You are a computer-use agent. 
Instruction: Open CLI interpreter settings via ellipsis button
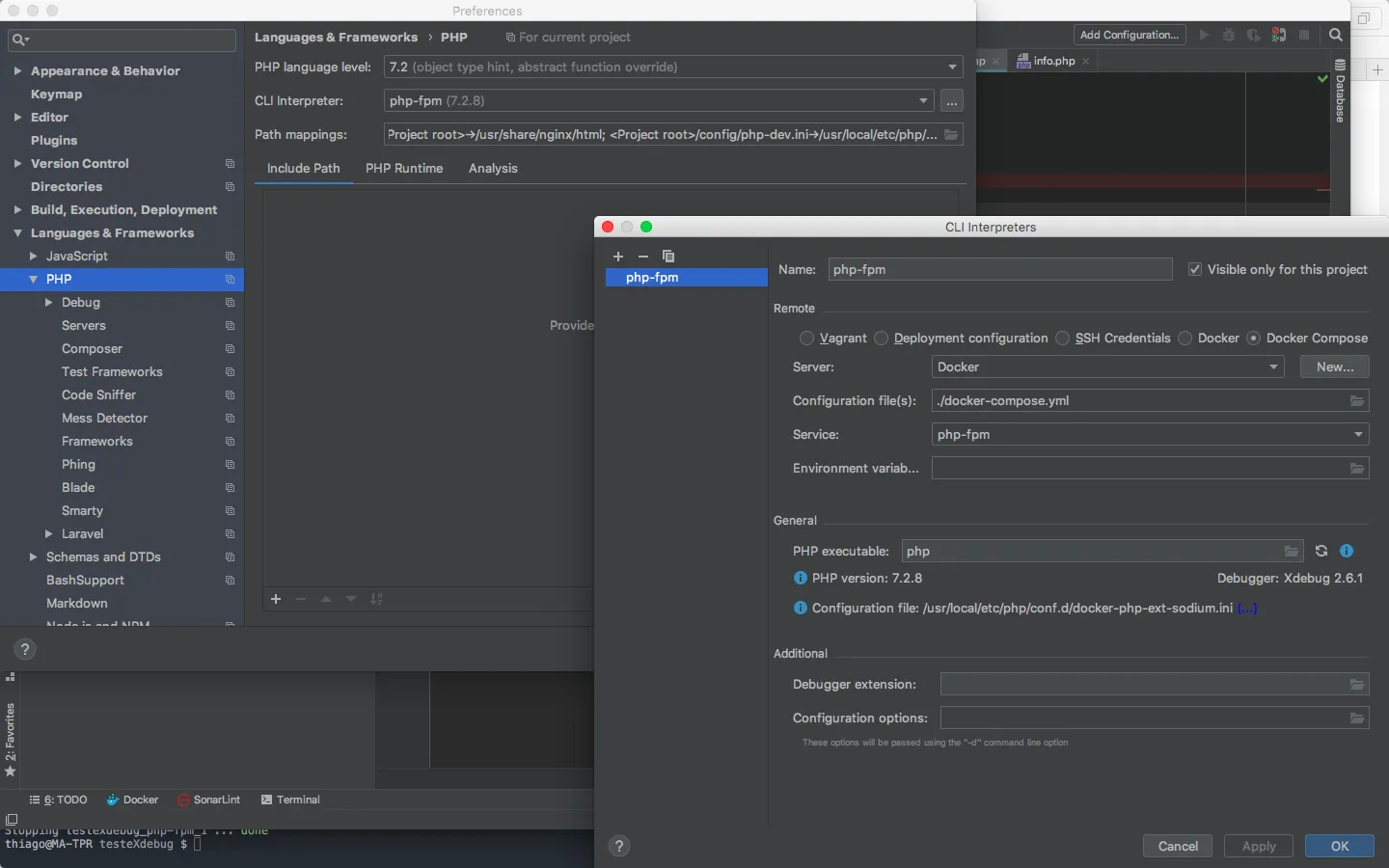951,101
